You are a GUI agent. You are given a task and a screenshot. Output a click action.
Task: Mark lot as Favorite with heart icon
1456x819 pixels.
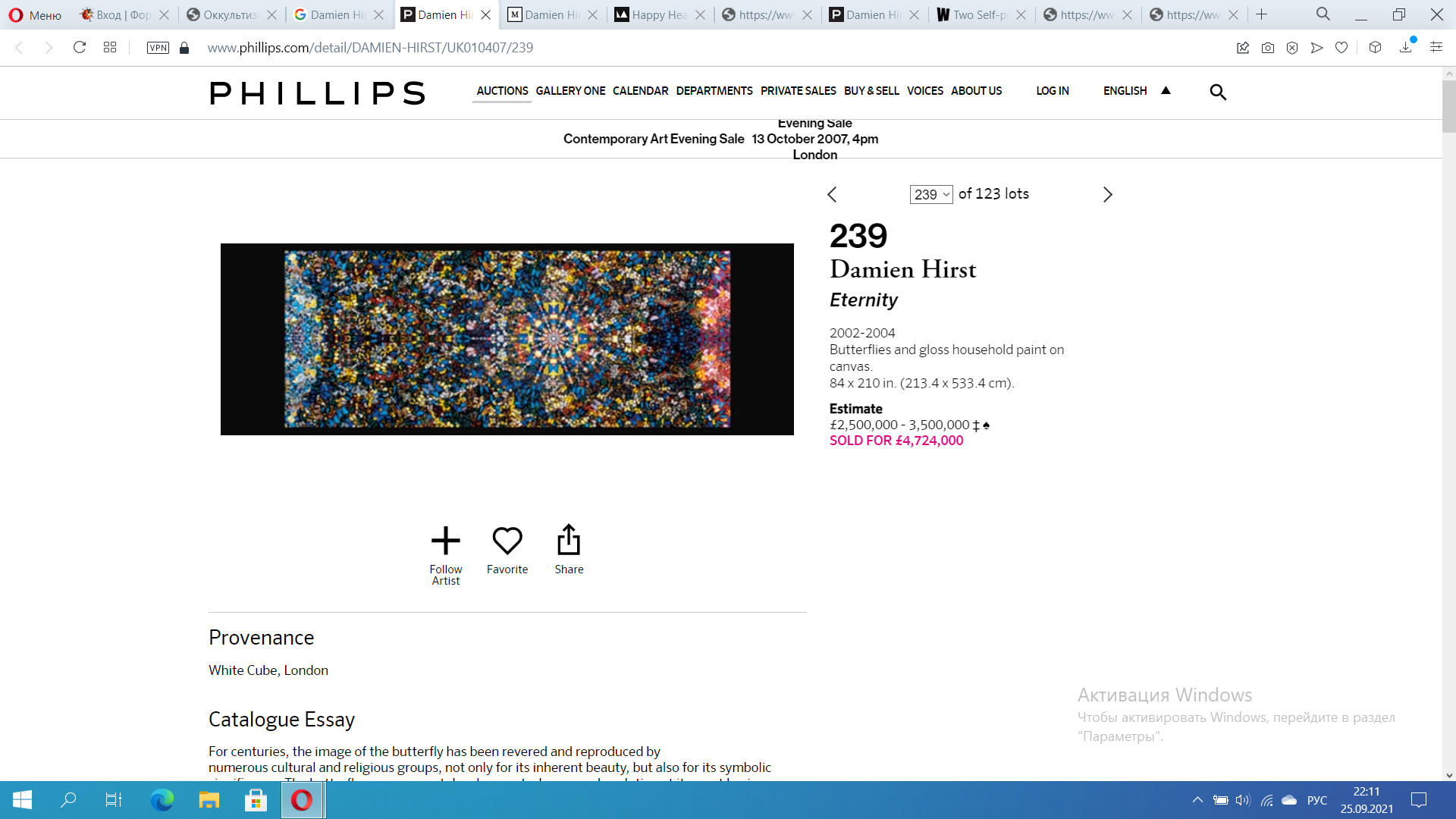click(507, 541)
